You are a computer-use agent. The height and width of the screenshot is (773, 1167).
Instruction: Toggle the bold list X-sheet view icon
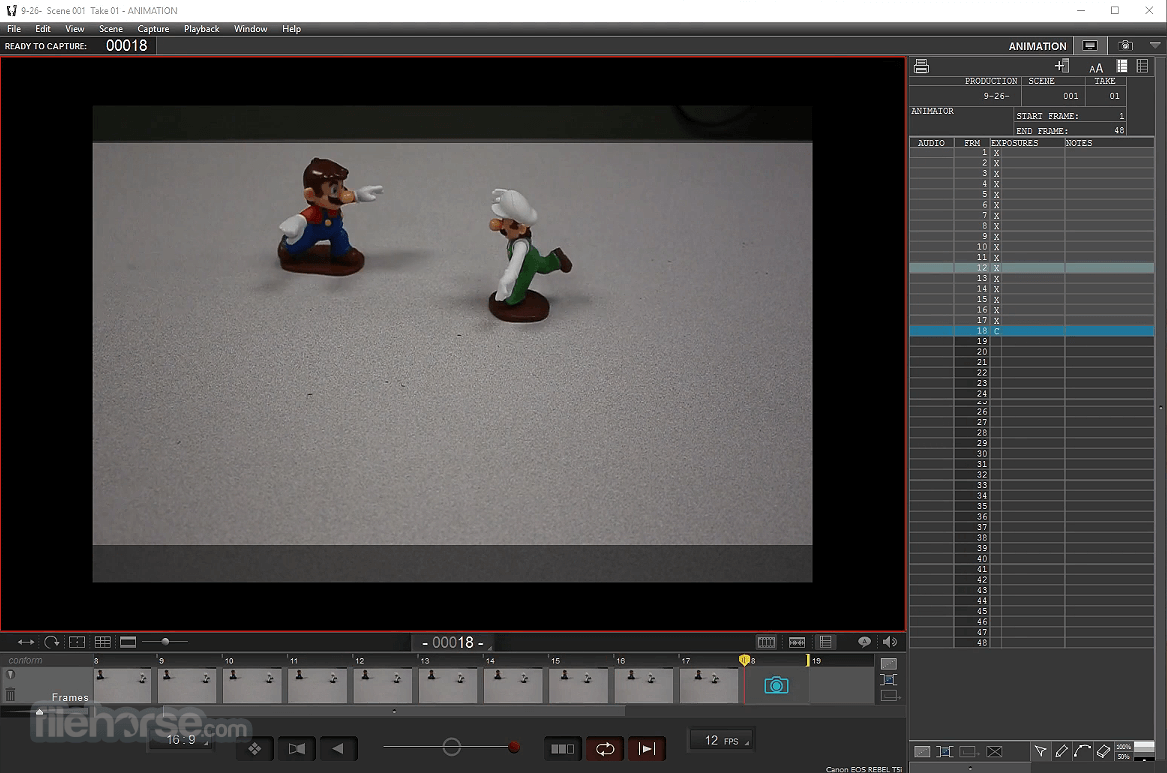(1122, 66)
